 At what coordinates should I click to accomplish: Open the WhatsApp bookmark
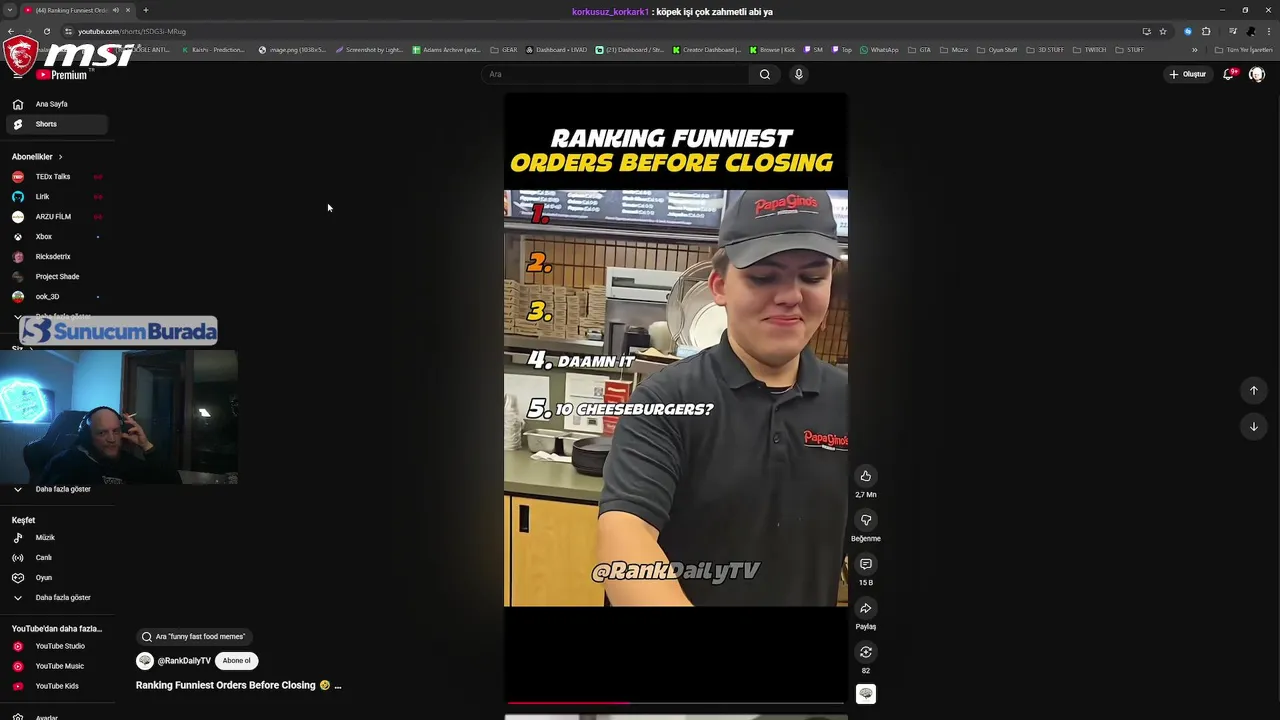click(x=879, y=50)
